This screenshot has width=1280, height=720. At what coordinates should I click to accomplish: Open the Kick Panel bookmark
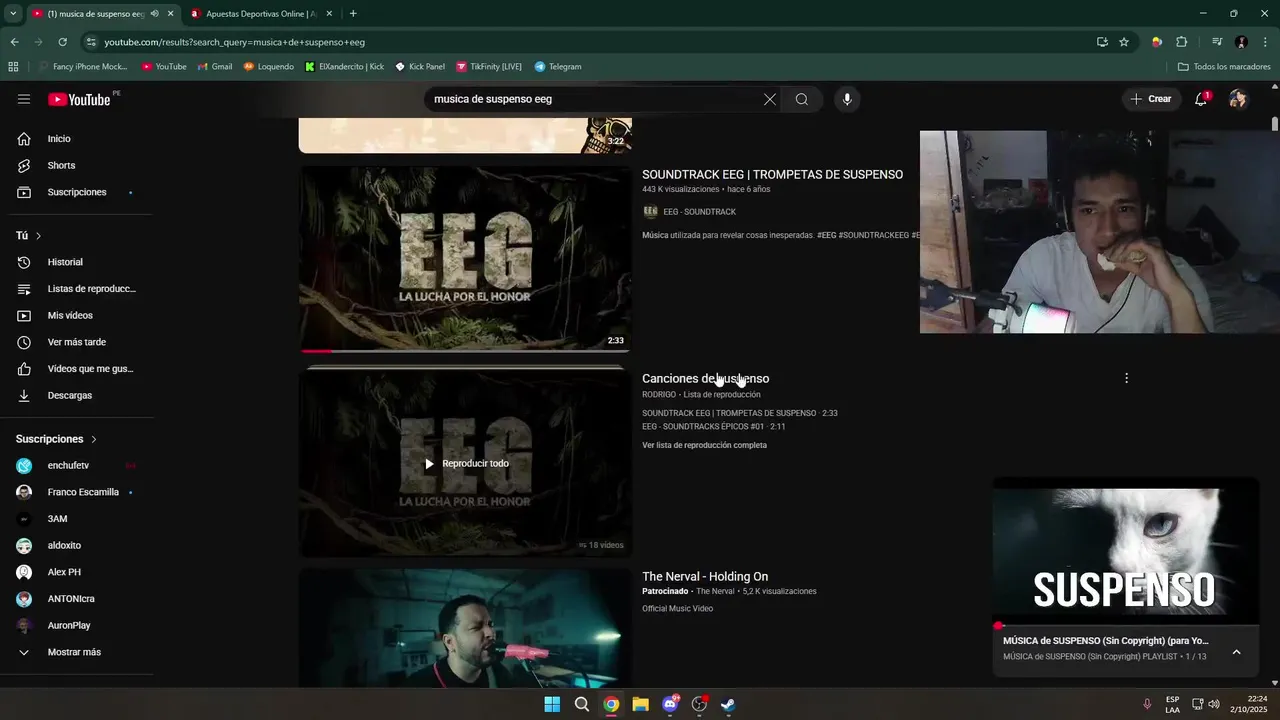pos(420,67)
